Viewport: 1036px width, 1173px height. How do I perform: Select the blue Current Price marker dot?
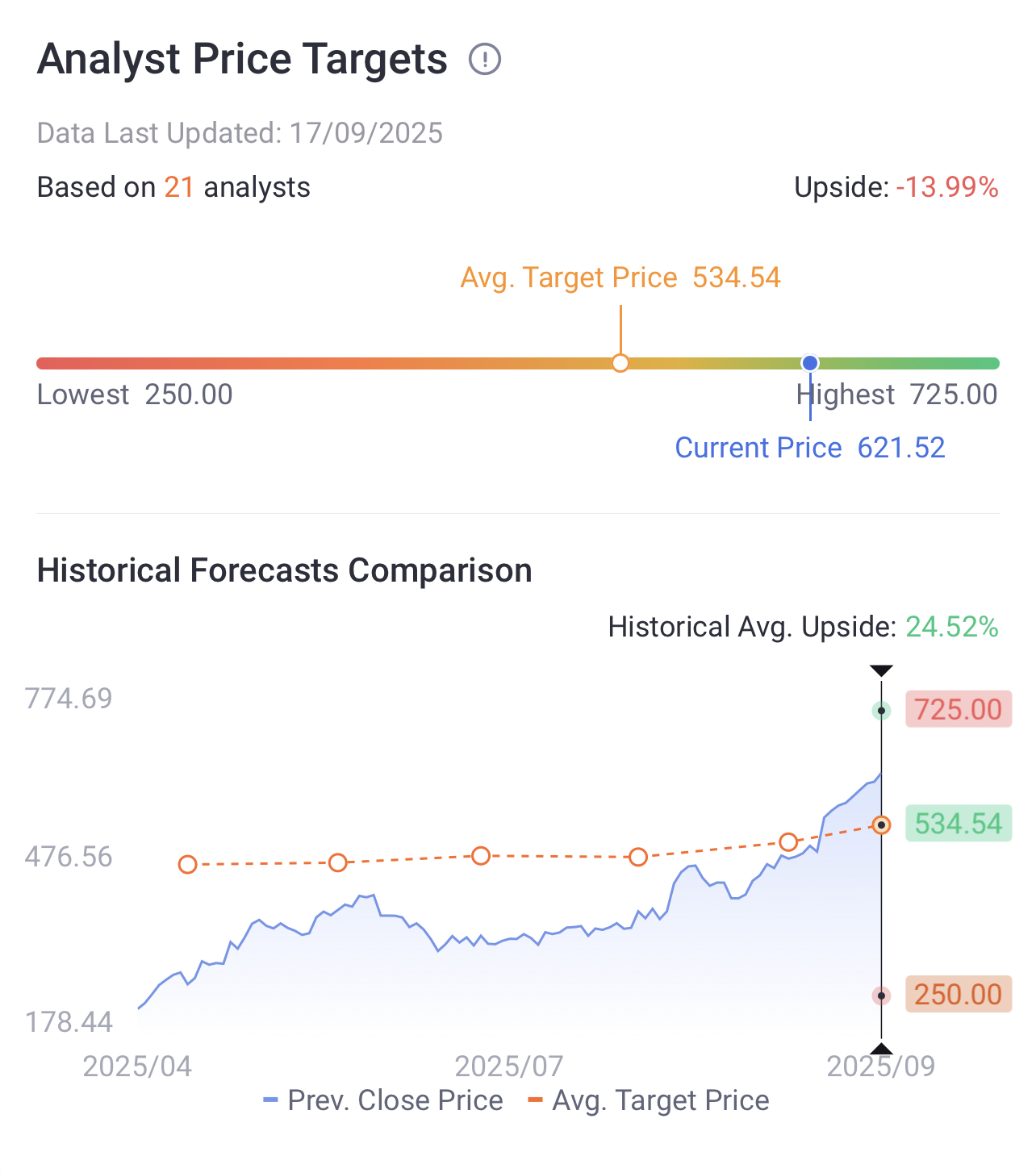810,363
